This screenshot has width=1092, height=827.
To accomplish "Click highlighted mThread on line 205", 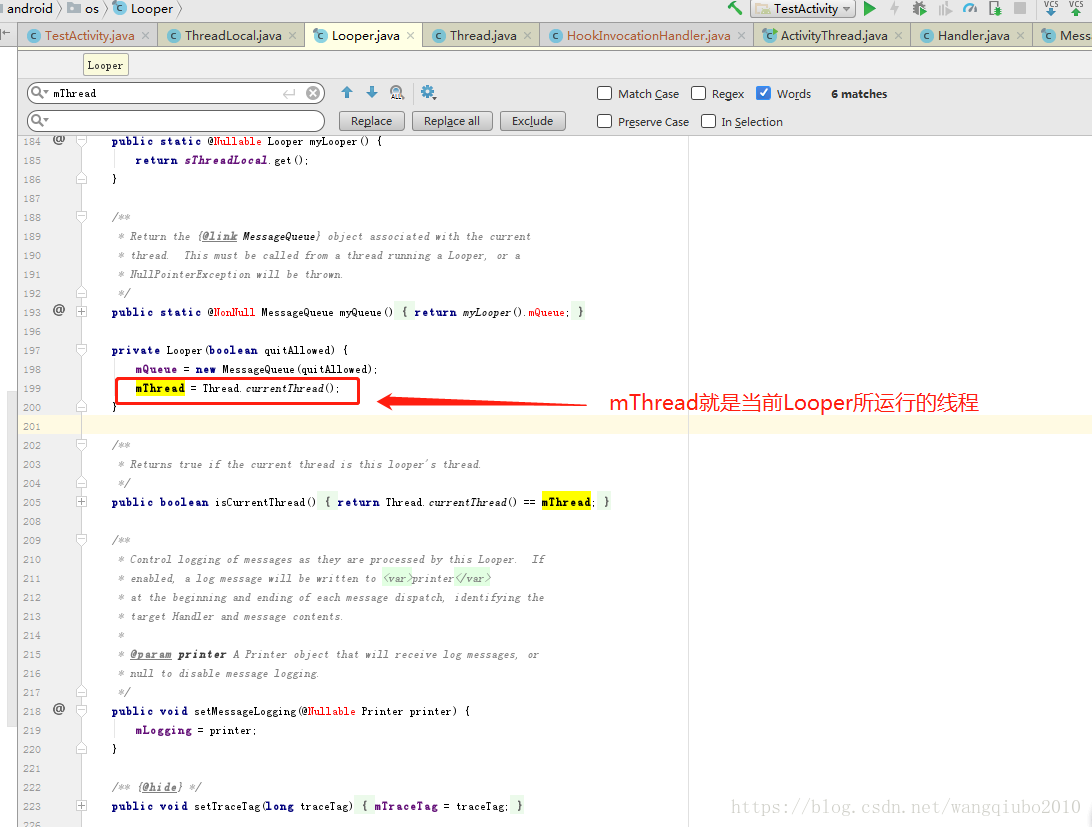I will (566, 502).
